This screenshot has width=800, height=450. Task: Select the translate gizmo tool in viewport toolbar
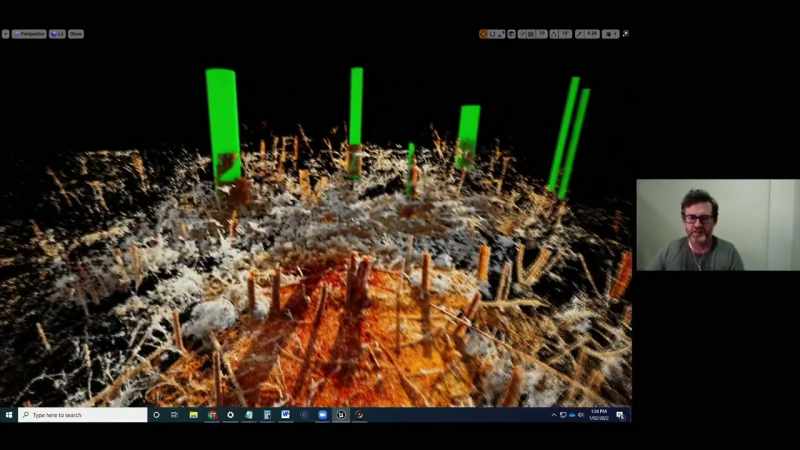(492, 34)
